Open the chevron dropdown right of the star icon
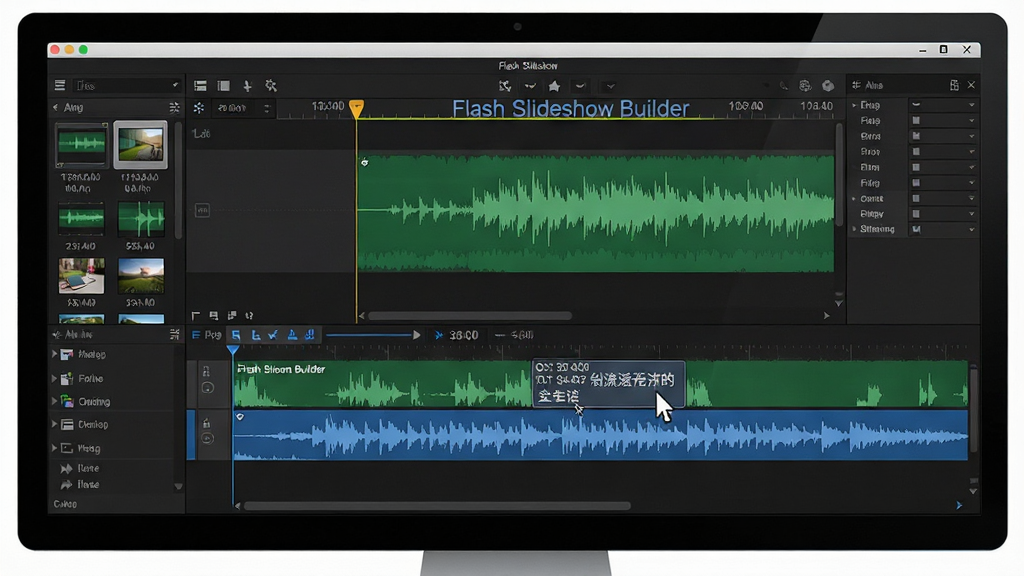 (580, 86)
